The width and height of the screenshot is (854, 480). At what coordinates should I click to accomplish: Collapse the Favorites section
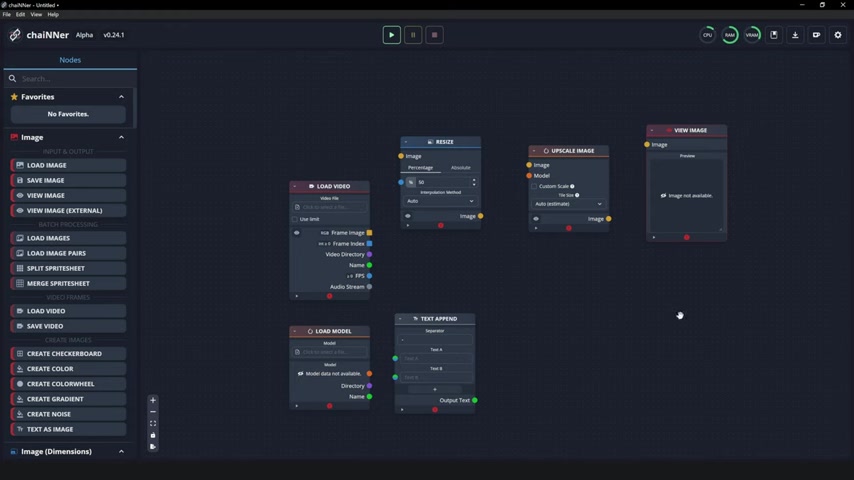(121, 97)
